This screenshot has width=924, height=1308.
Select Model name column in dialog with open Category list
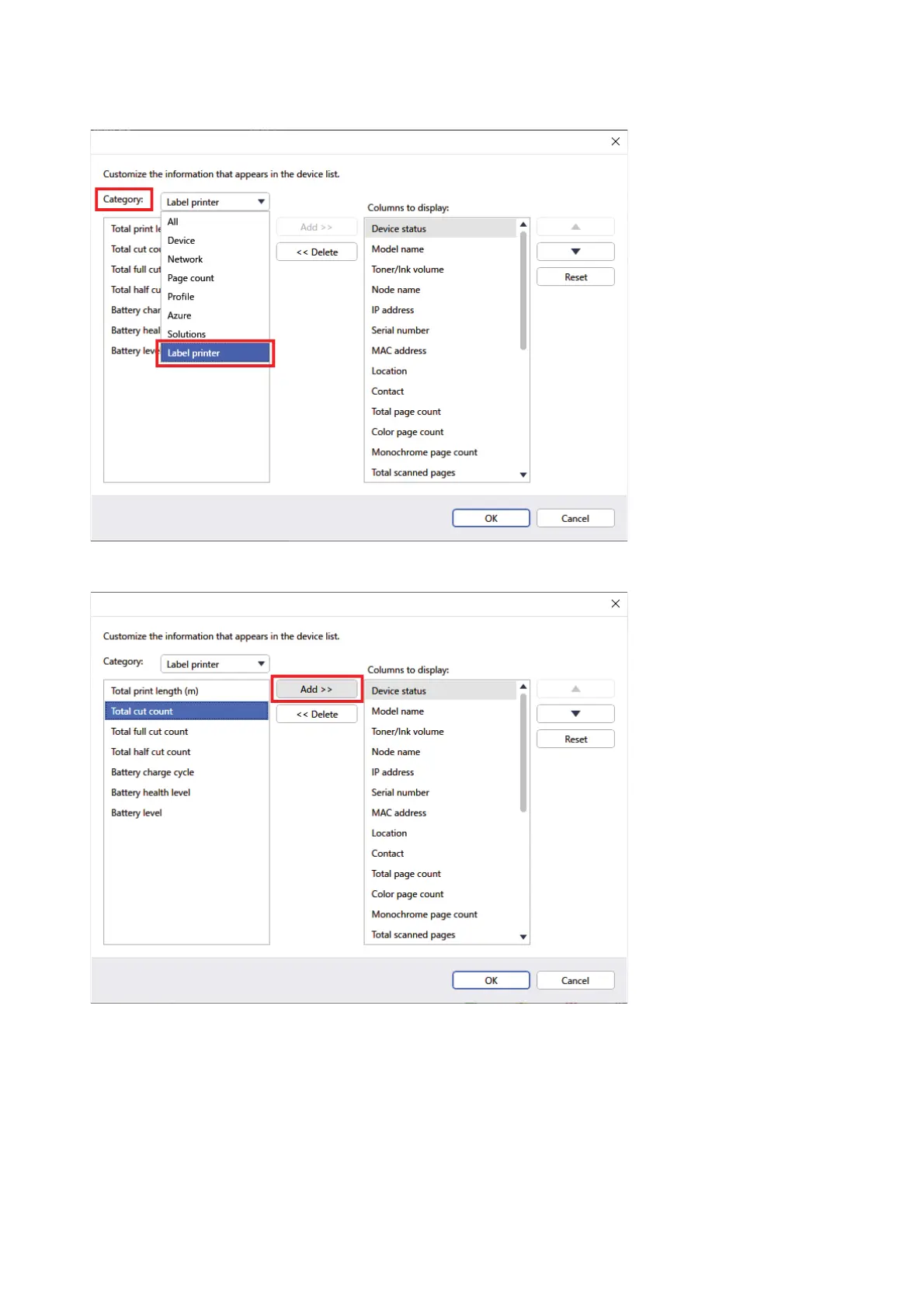pyautogui.click(x=441, y=249)
